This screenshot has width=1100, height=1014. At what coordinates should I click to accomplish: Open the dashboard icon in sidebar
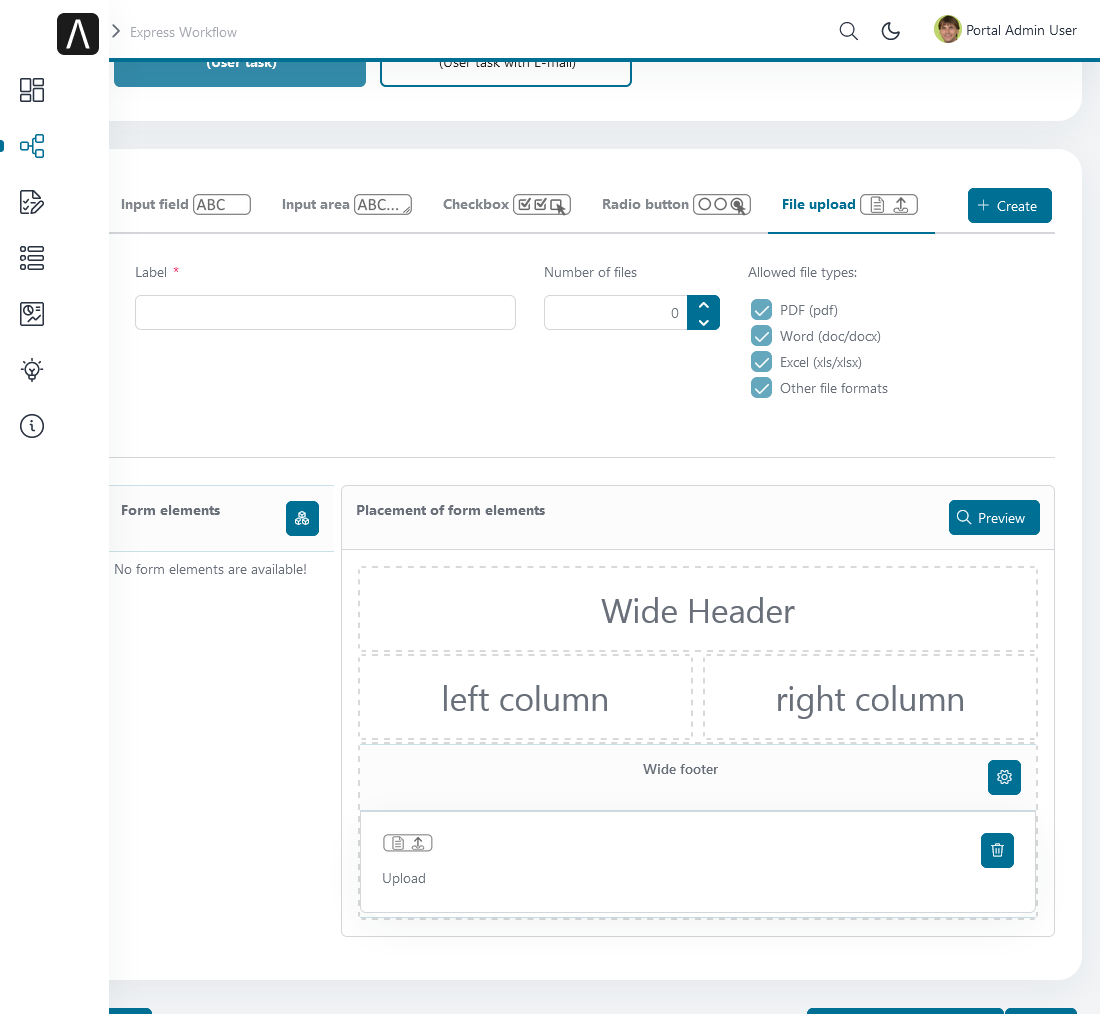click(x=32, y=90)
